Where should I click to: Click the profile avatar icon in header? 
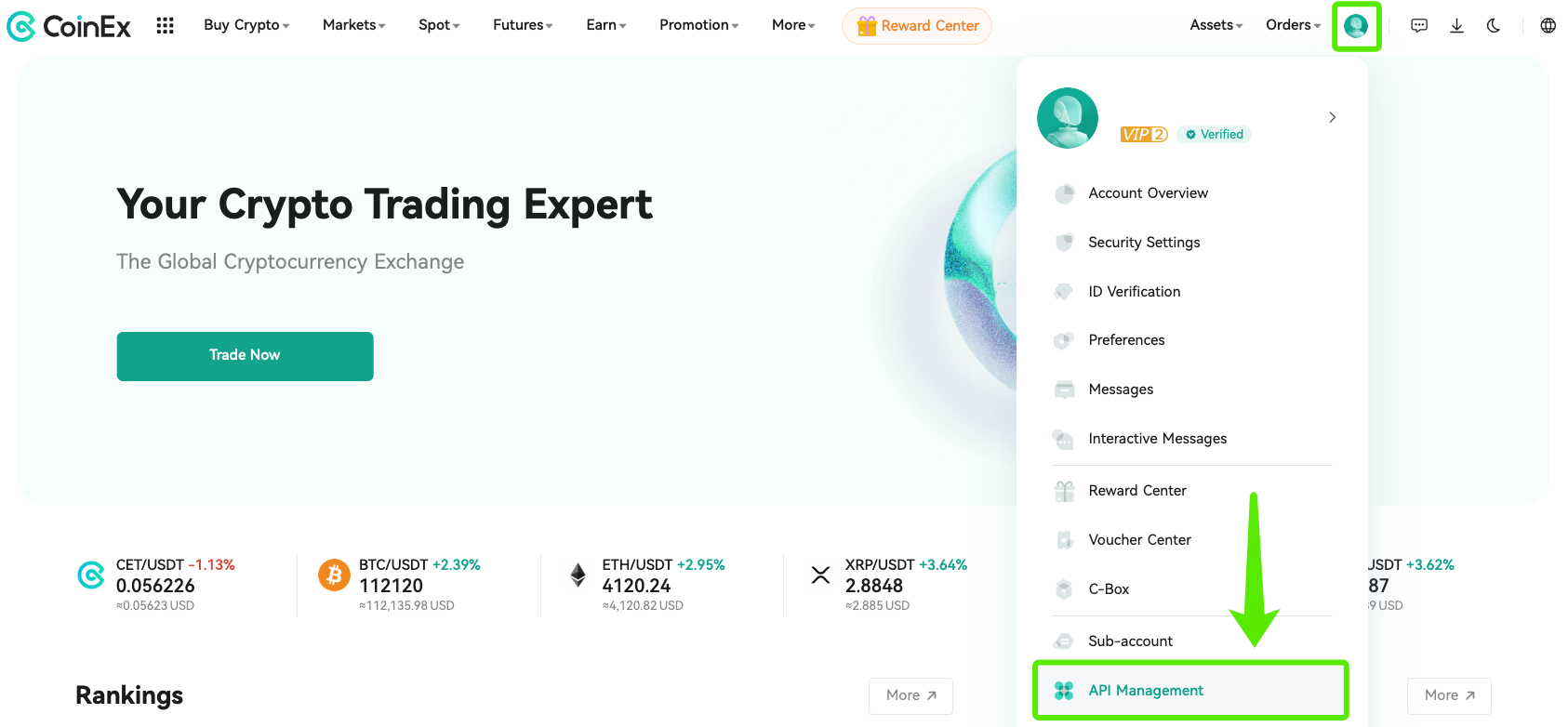(1356, 26)
